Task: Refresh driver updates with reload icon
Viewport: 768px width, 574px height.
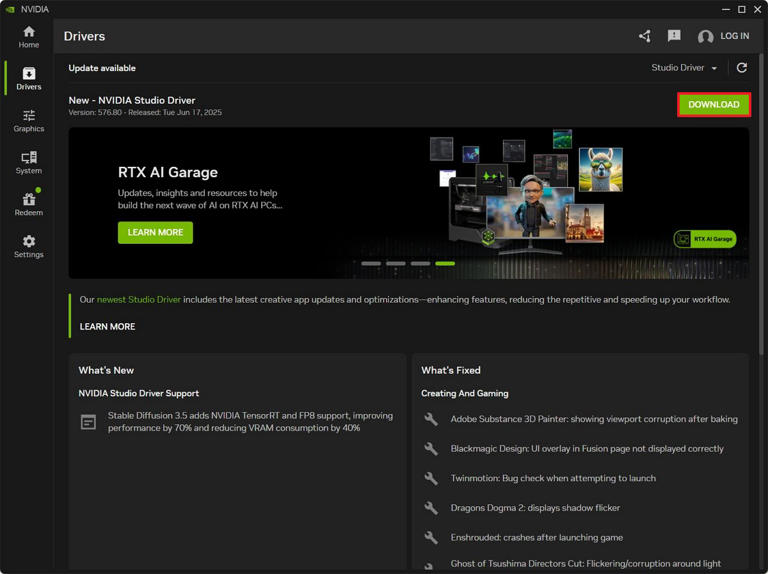Action: (x=742, y=68)
